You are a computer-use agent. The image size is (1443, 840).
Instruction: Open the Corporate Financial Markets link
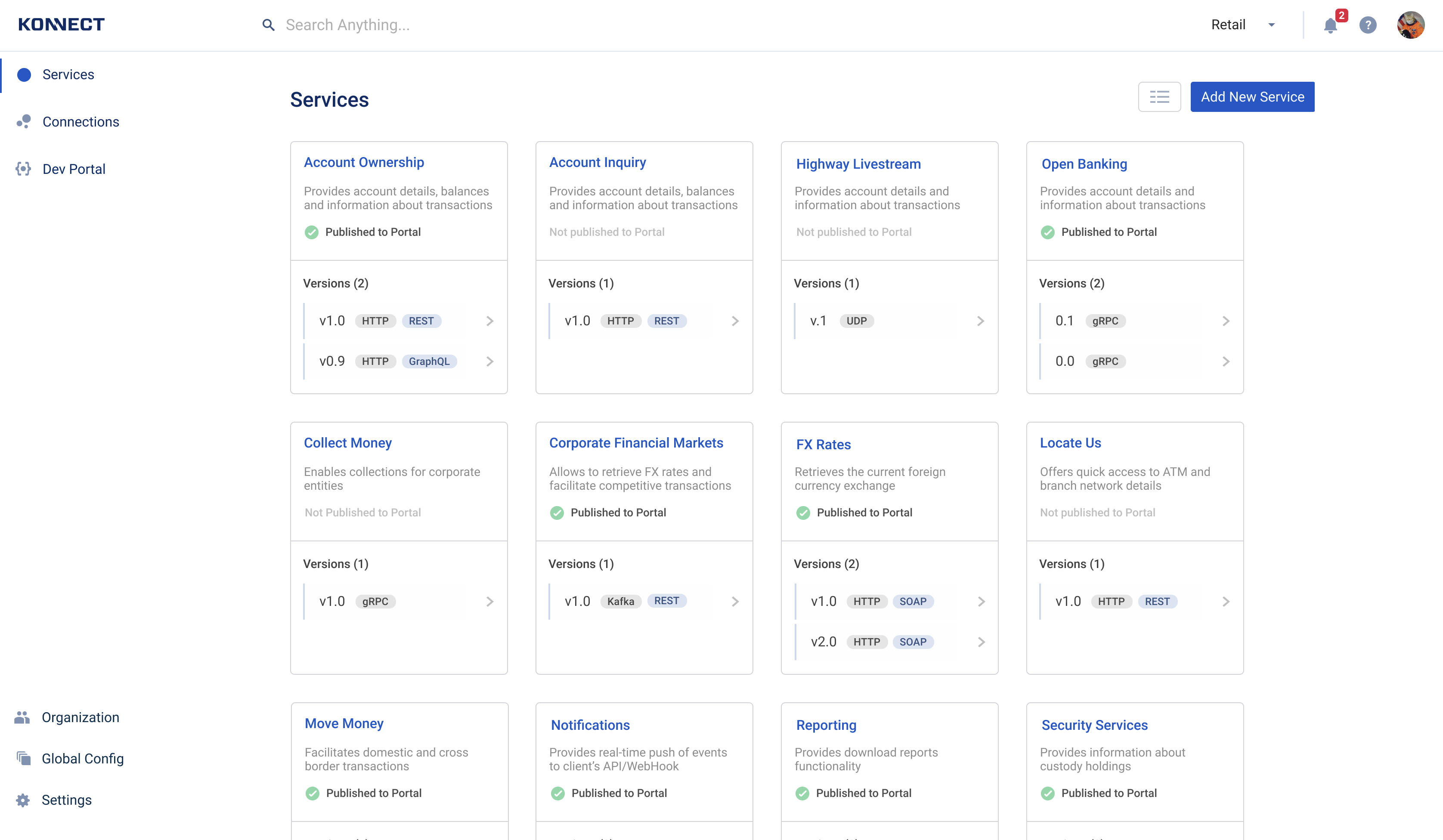pyautogui.click(x=635, y=443)
